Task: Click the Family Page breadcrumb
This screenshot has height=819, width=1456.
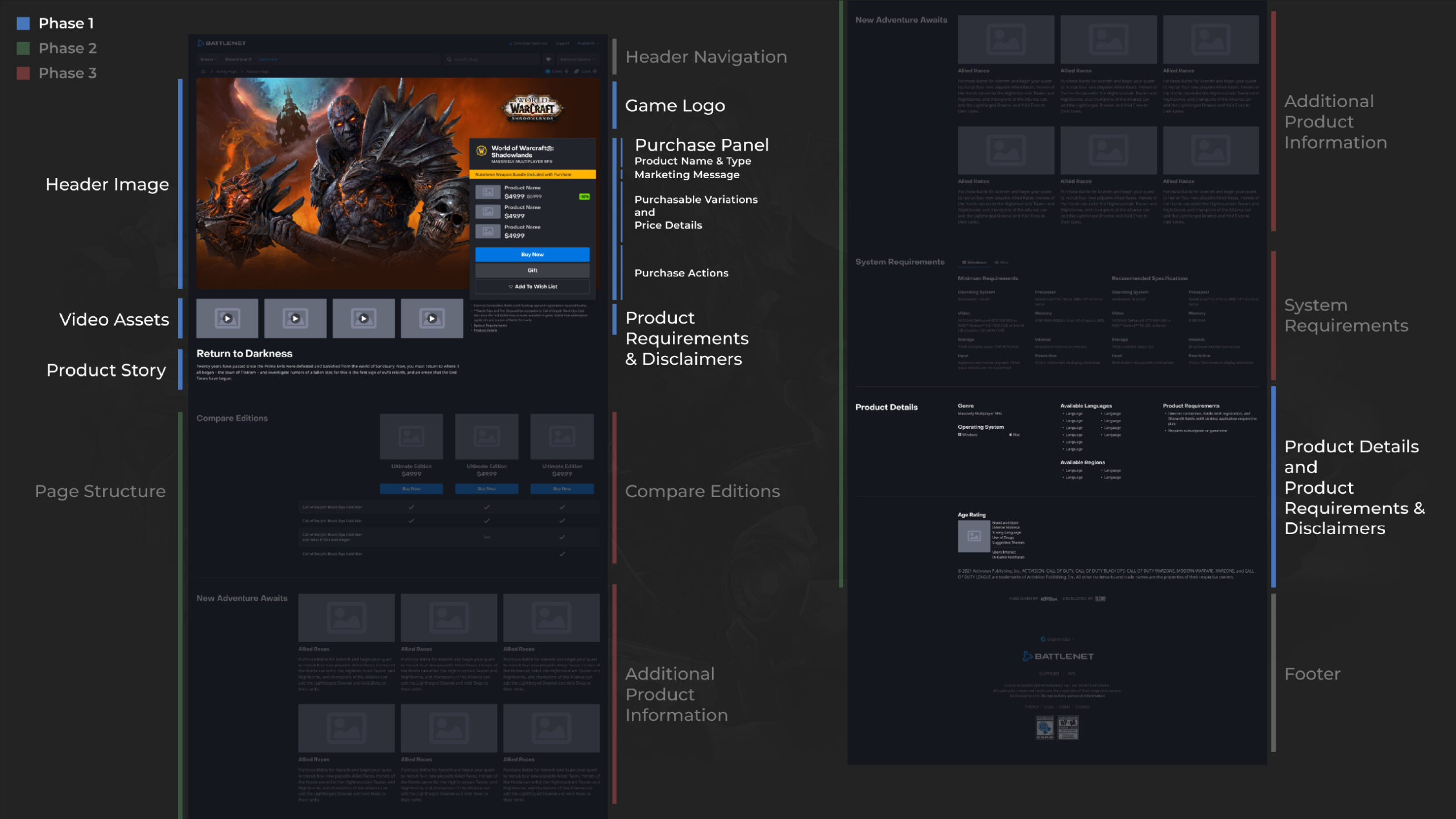Action: click(226, 72)
